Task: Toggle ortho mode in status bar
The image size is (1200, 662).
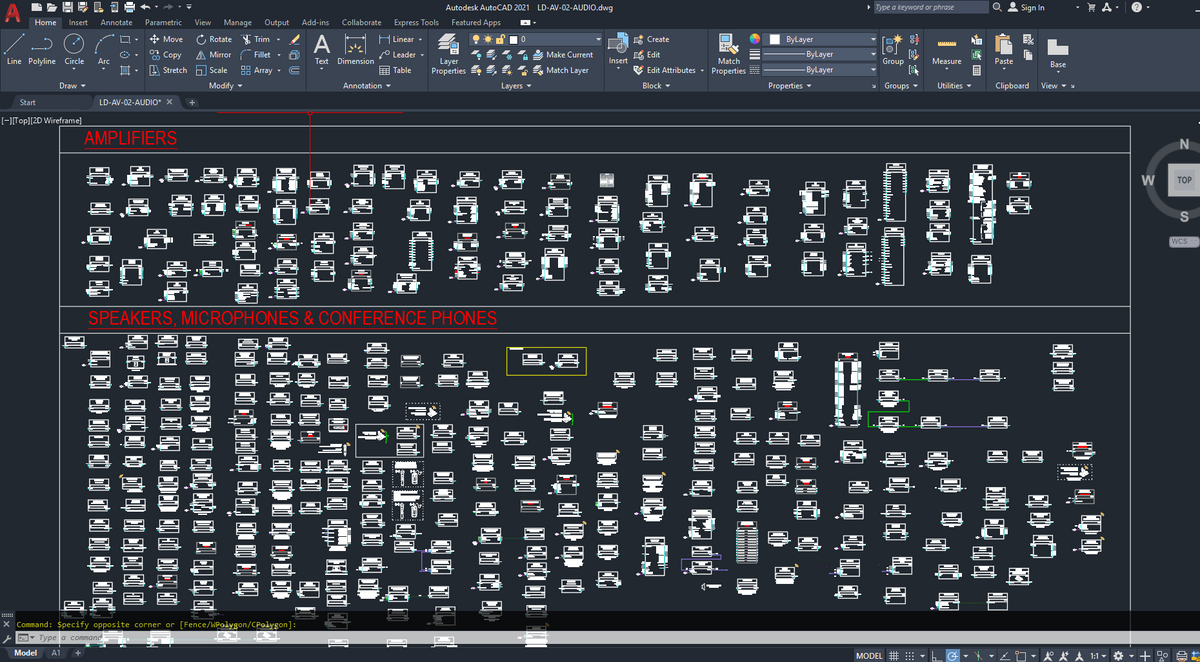Action: [x=935, y=655]
